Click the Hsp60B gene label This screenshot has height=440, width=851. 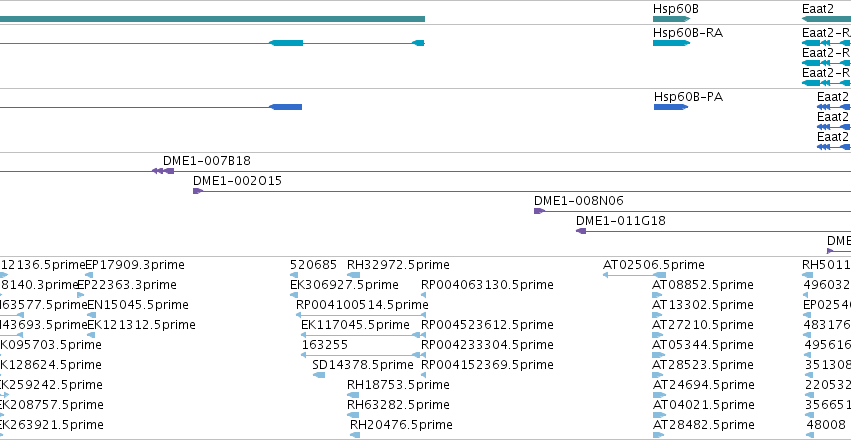pyautogui.click(x=675, y=9)
